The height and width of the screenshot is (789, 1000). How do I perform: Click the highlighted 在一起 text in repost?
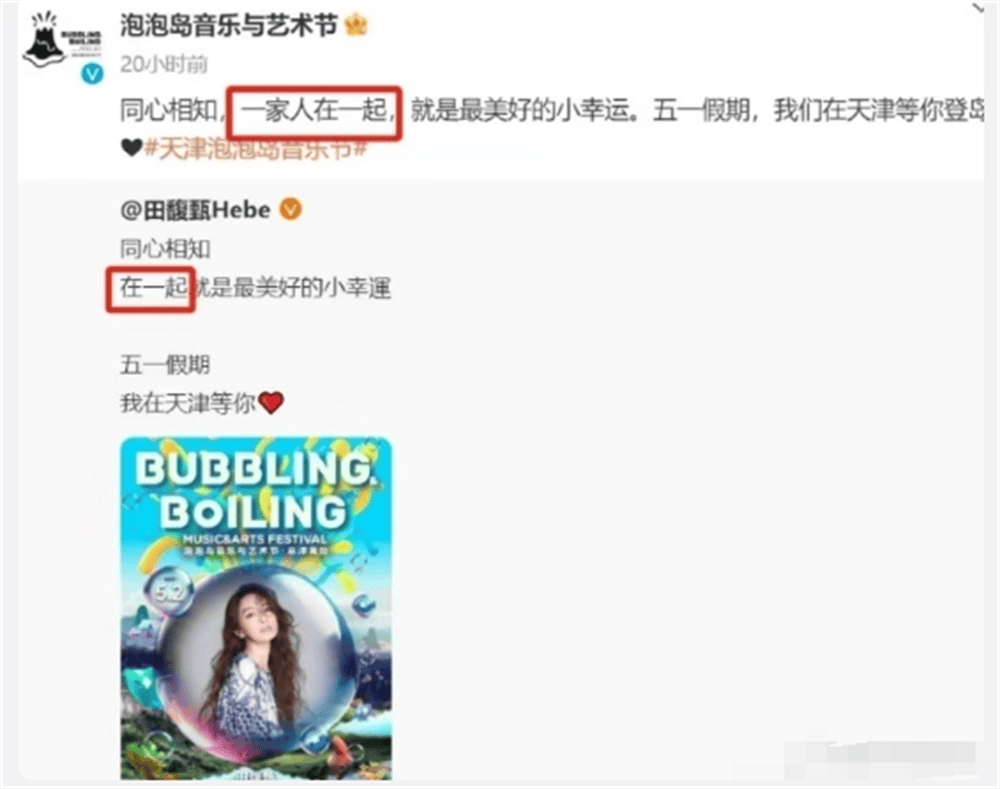[x=153, y=288]
